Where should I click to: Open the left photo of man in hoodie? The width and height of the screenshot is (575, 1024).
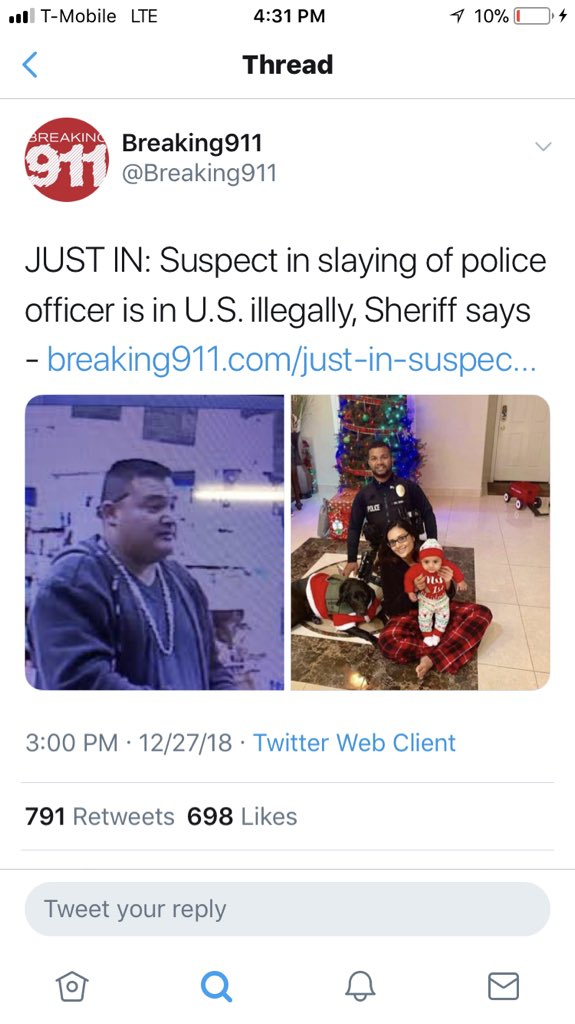point(154,542)
